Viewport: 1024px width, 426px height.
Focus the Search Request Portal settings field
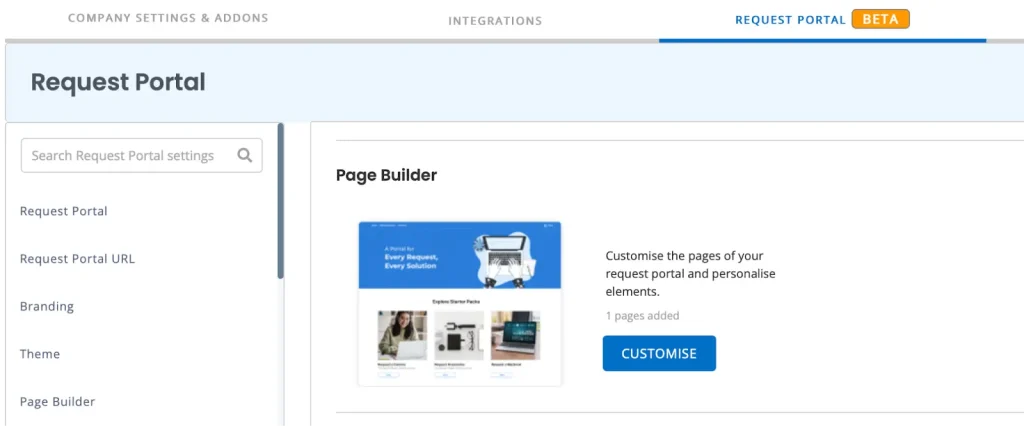[x=142, y=156]
